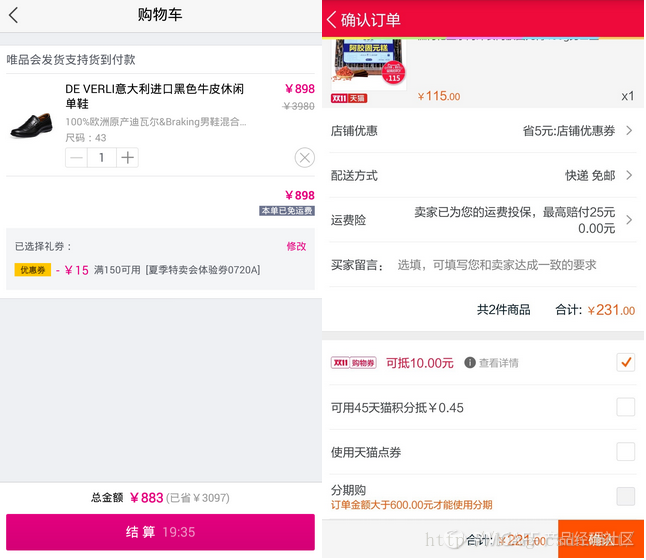Expand 运费险 insurance details
The width and height of the screenshot is (646, 560).
point(483,220)
